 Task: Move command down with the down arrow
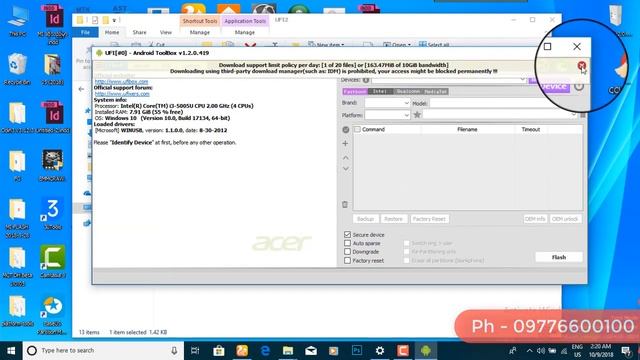(345, 169)
